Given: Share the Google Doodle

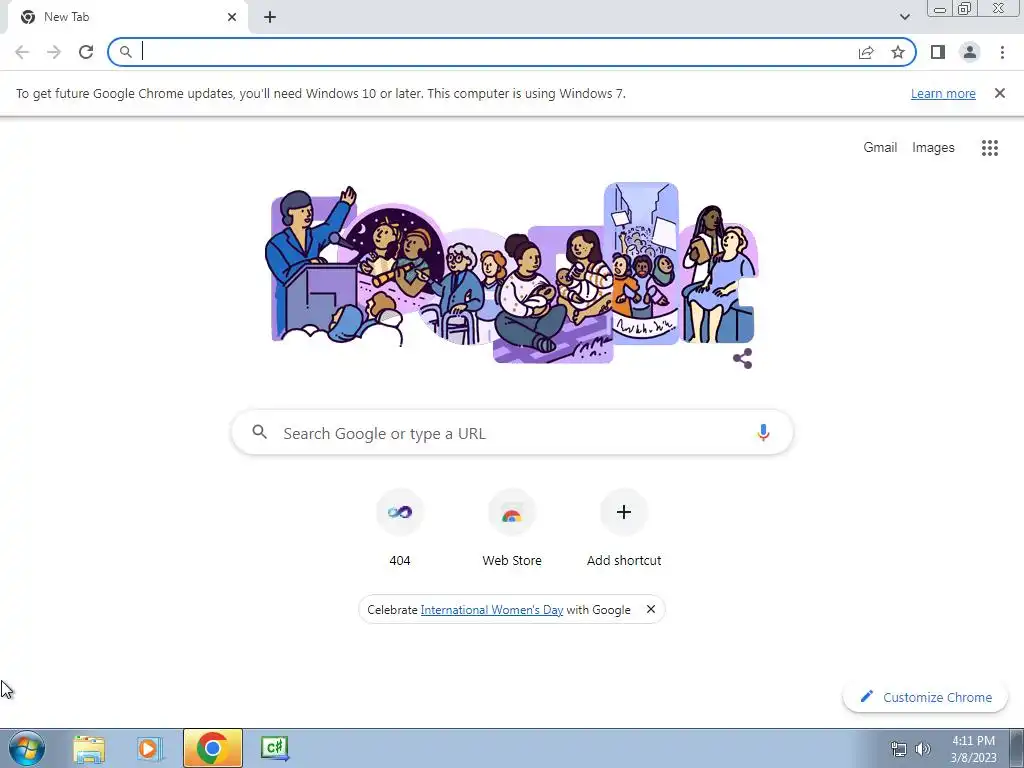Looking at the screenshot, I should coord(743,359).
